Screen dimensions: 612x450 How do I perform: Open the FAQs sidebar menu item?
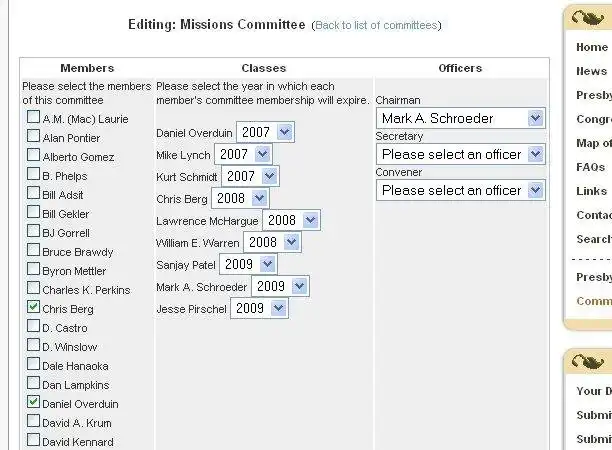pyautogui.click(x=591, y=167)
